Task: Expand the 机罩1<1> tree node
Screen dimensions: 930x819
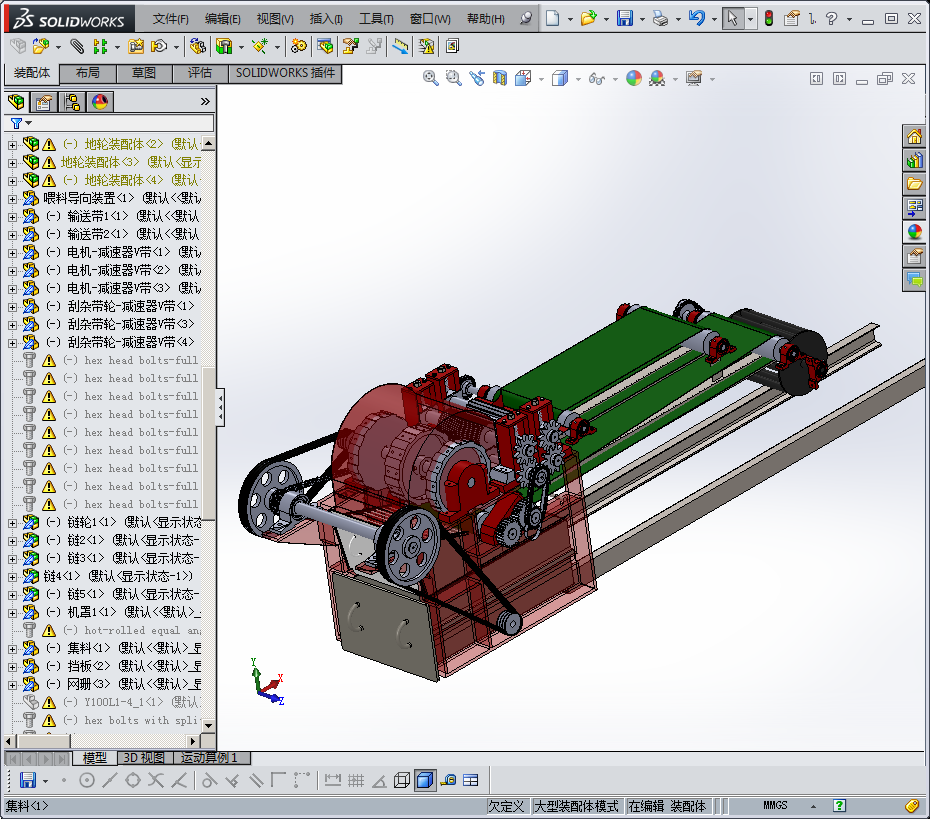Action: click(x=12, y=613)
